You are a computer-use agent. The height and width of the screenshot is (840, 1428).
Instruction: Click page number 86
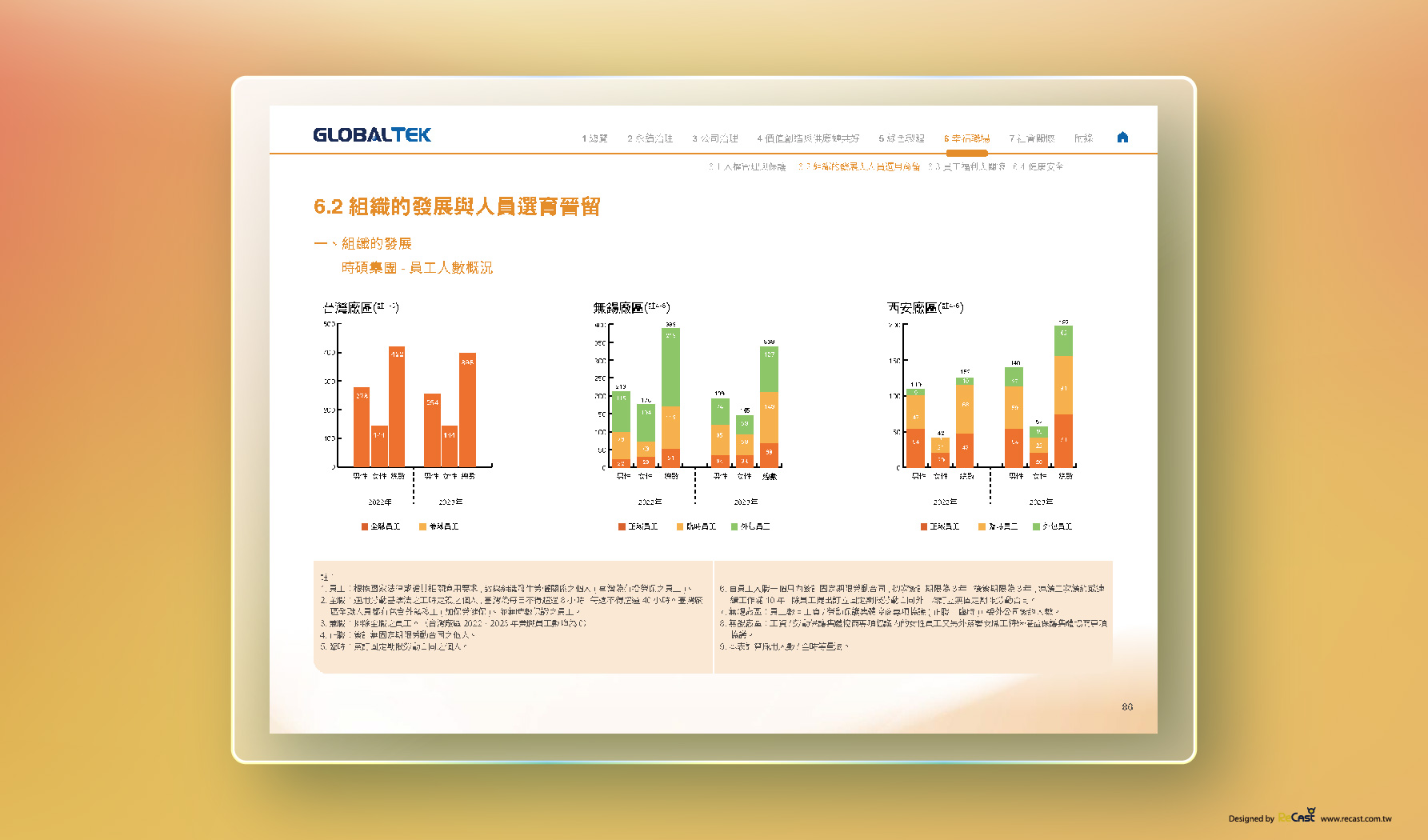tap(1127, 707)
